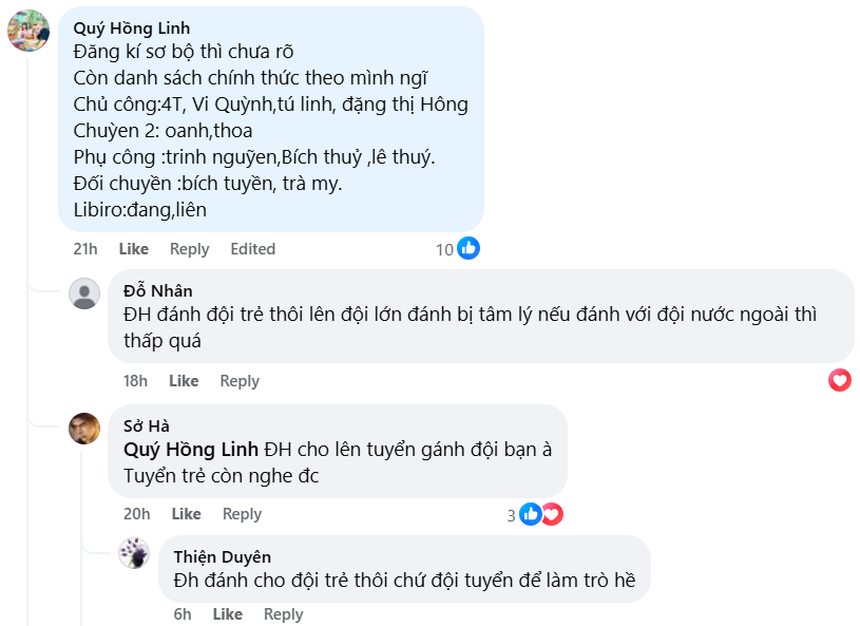Viewport: 860px width, 626px height.
Task: Reply to Thiện Duyên's comment
Action: pyautogui.click(x=283, y=614)
